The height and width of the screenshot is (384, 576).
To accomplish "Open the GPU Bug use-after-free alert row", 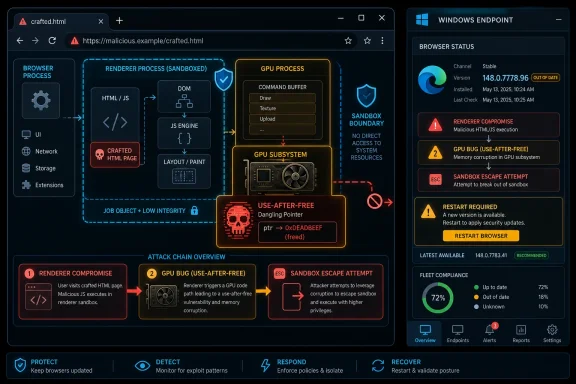I will click(489, 152).
